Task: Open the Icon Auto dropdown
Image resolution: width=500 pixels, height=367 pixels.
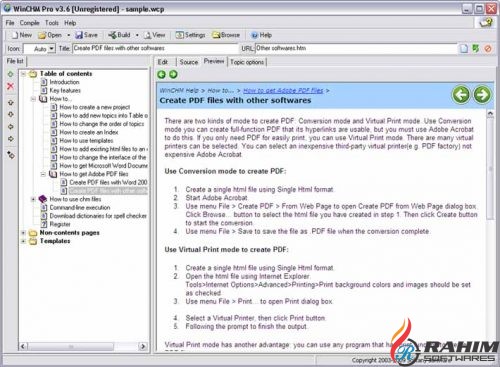Action: coord(51,49)
